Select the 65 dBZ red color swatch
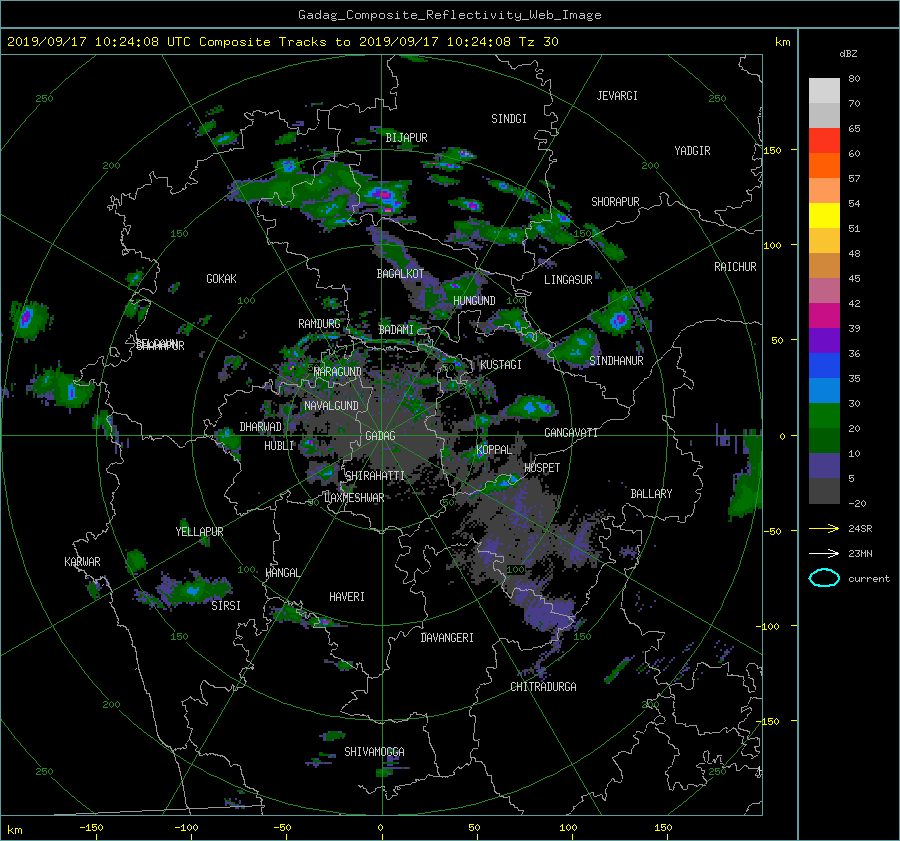This screenshot has height=841, width=900. click(x=824, y=140)
